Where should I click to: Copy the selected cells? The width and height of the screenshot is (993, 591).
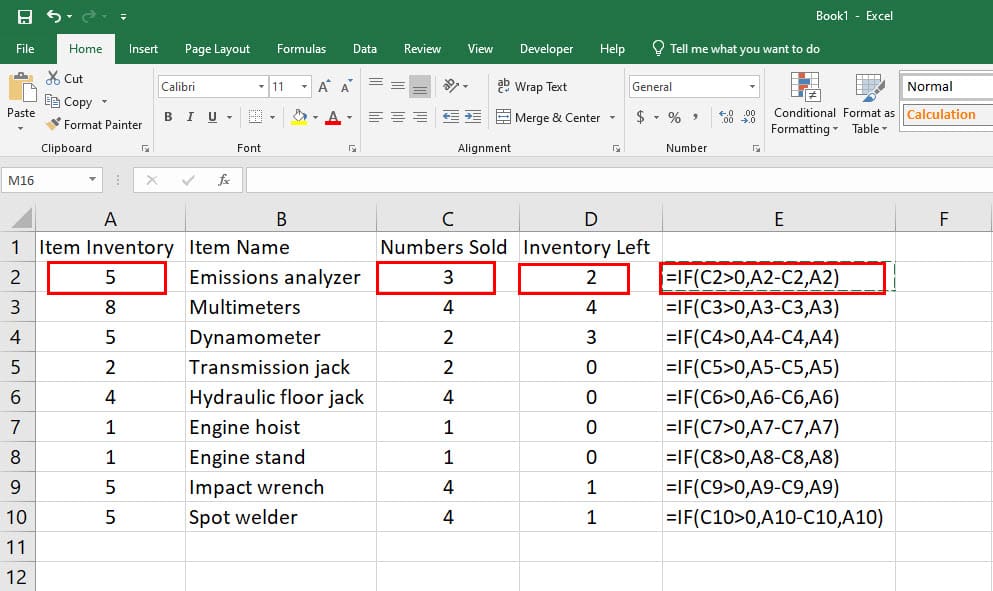69,101
